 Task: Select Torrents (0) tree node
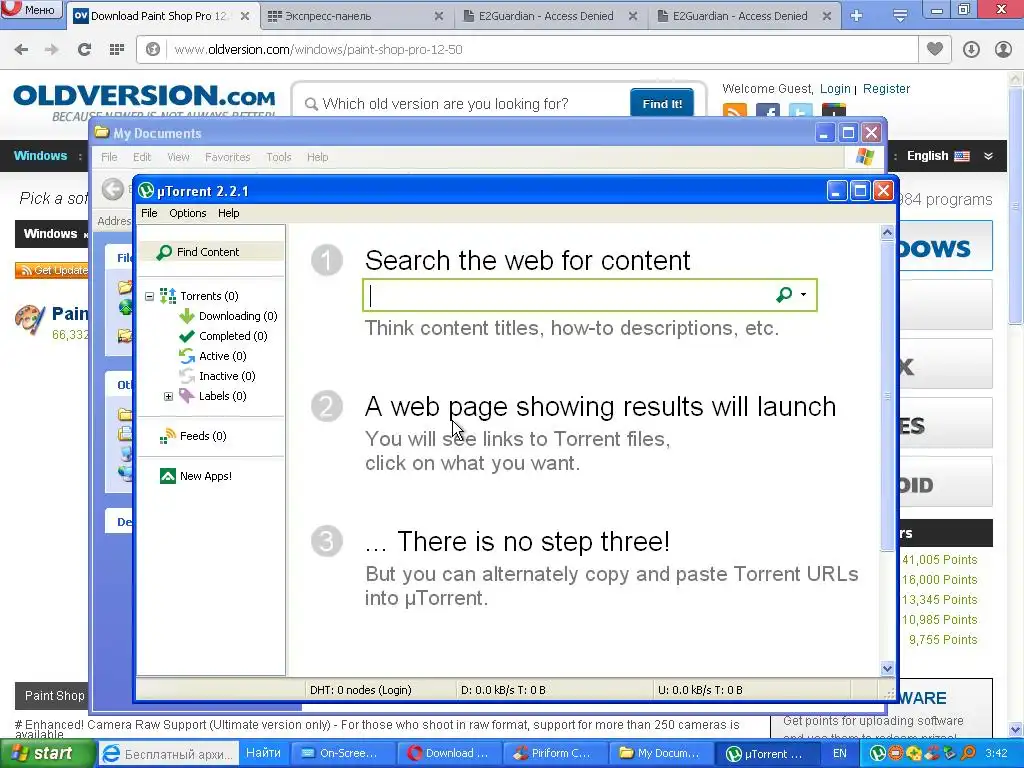(199, 296)
